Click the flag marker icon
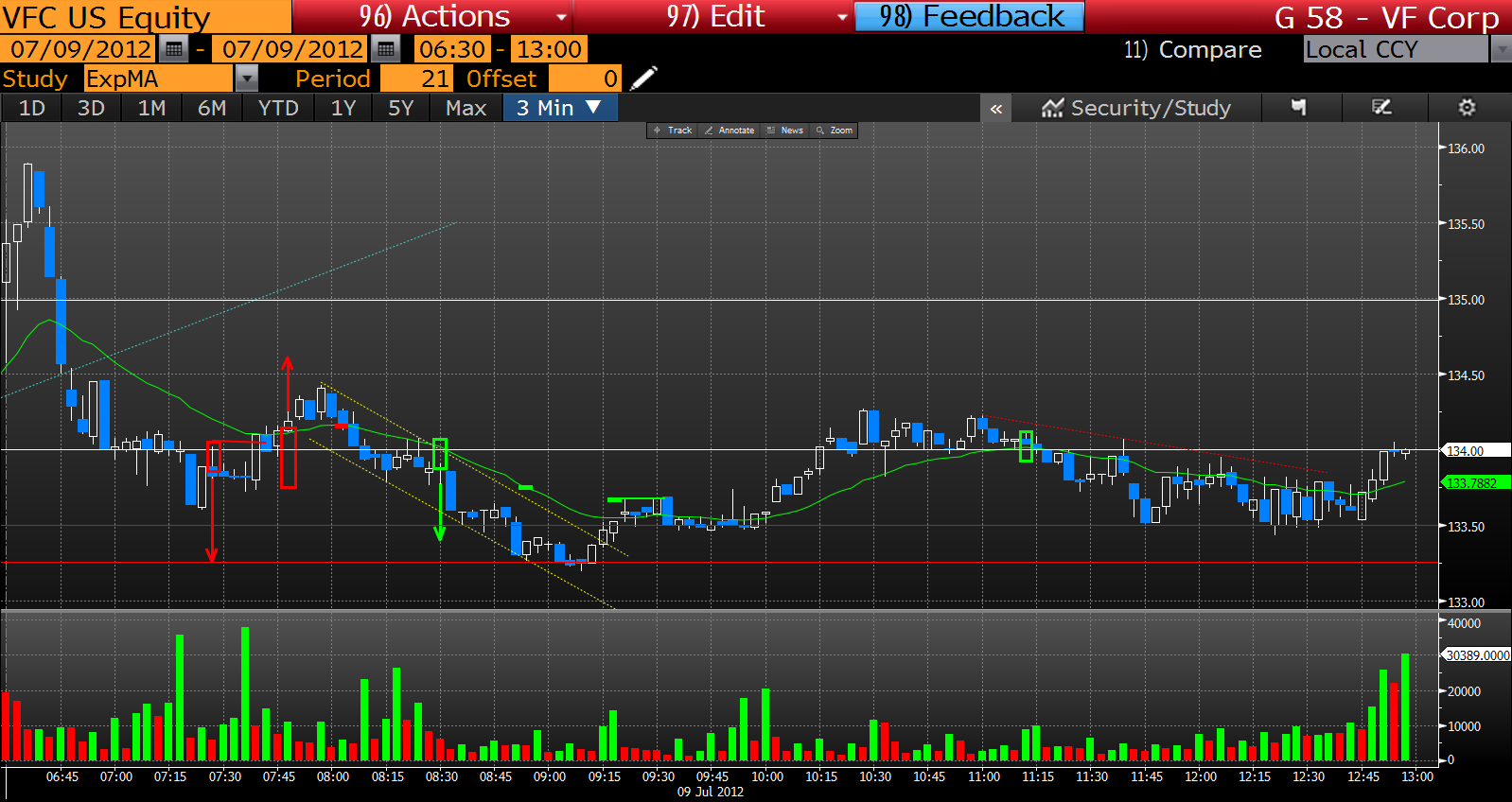This screenshot has height=802, width=1512. click(x=1299, y=108)
